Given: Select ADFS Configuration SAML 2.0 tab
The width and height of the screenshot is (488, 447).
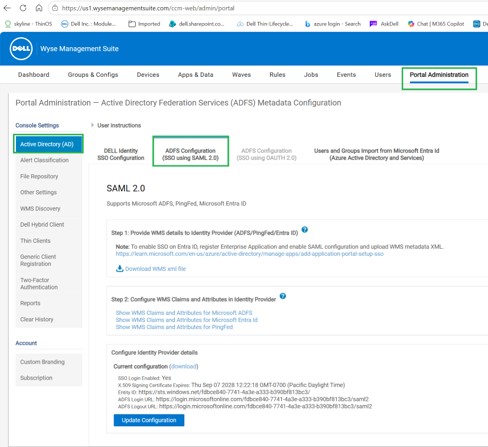Looking at the screenshot, I should click(191, 154).
